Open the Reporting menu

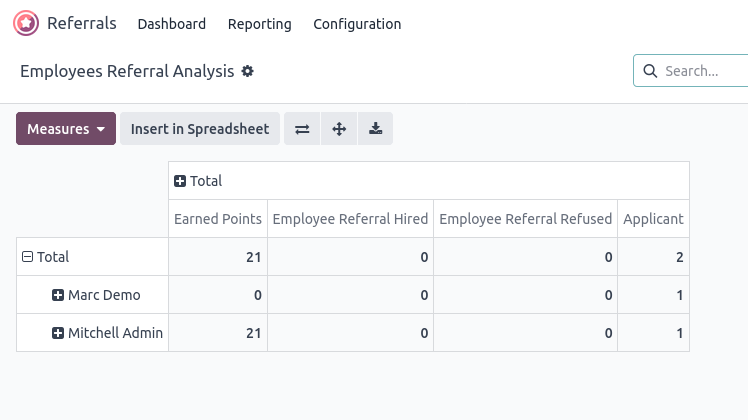[260, 24]
